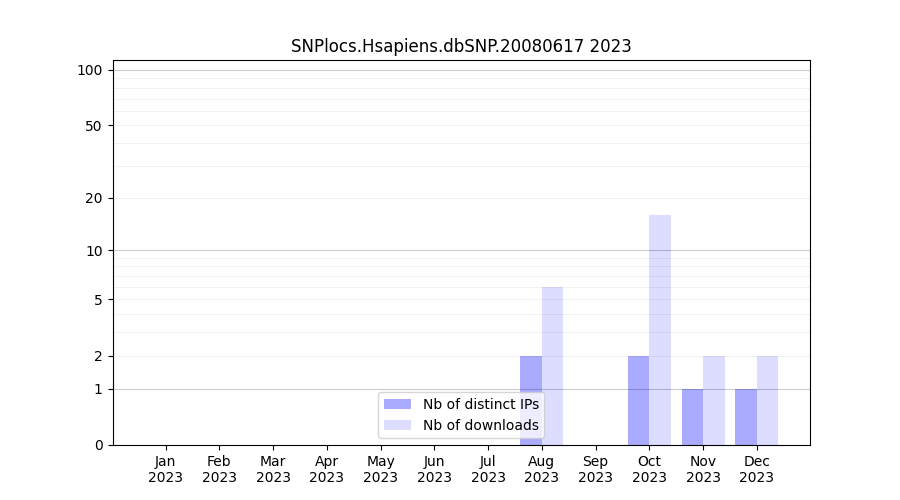Select the Aug 2023 distinct IPs bar
Screen dimensions: 900x500
pyautogui.click(x=530, y=375)
